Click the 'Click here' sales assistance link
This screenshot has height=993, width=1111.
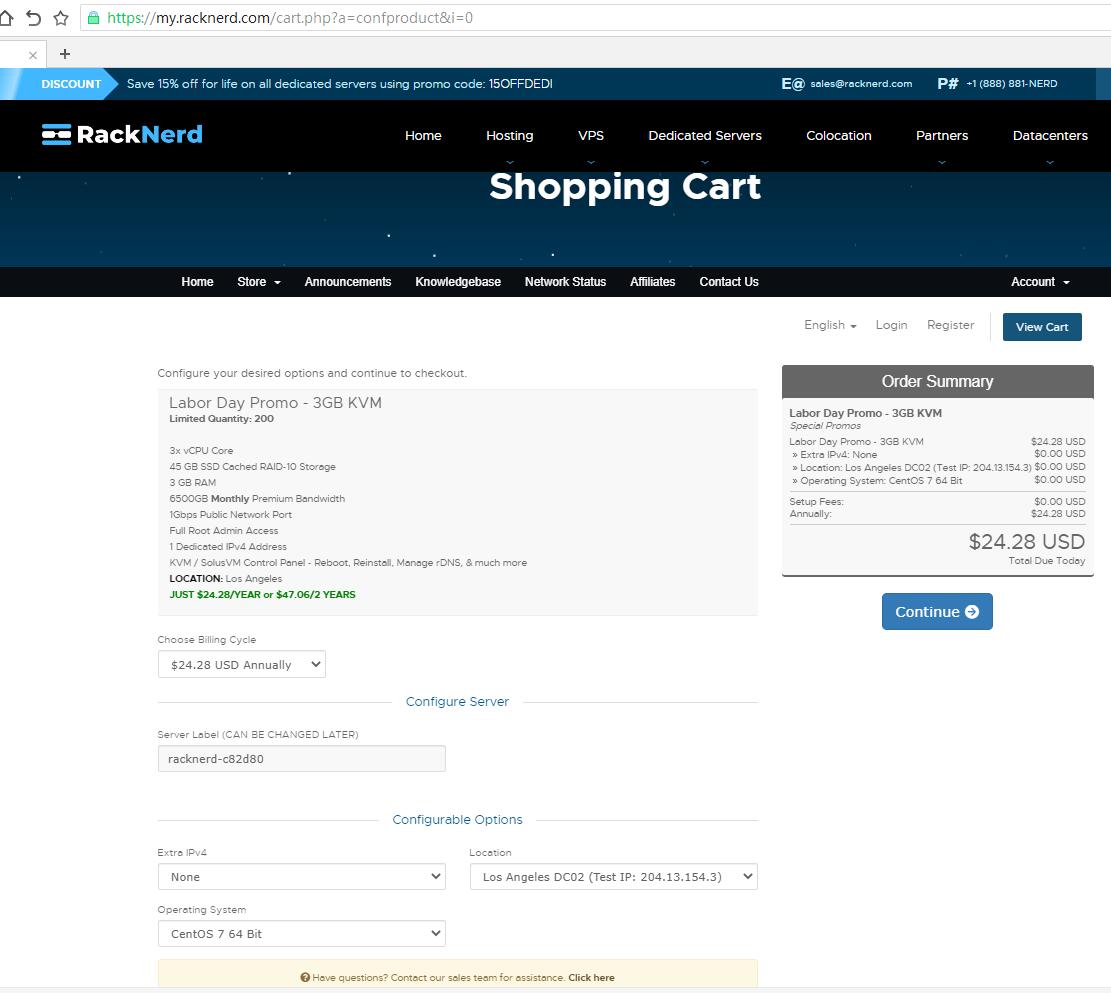click(591, 977)
